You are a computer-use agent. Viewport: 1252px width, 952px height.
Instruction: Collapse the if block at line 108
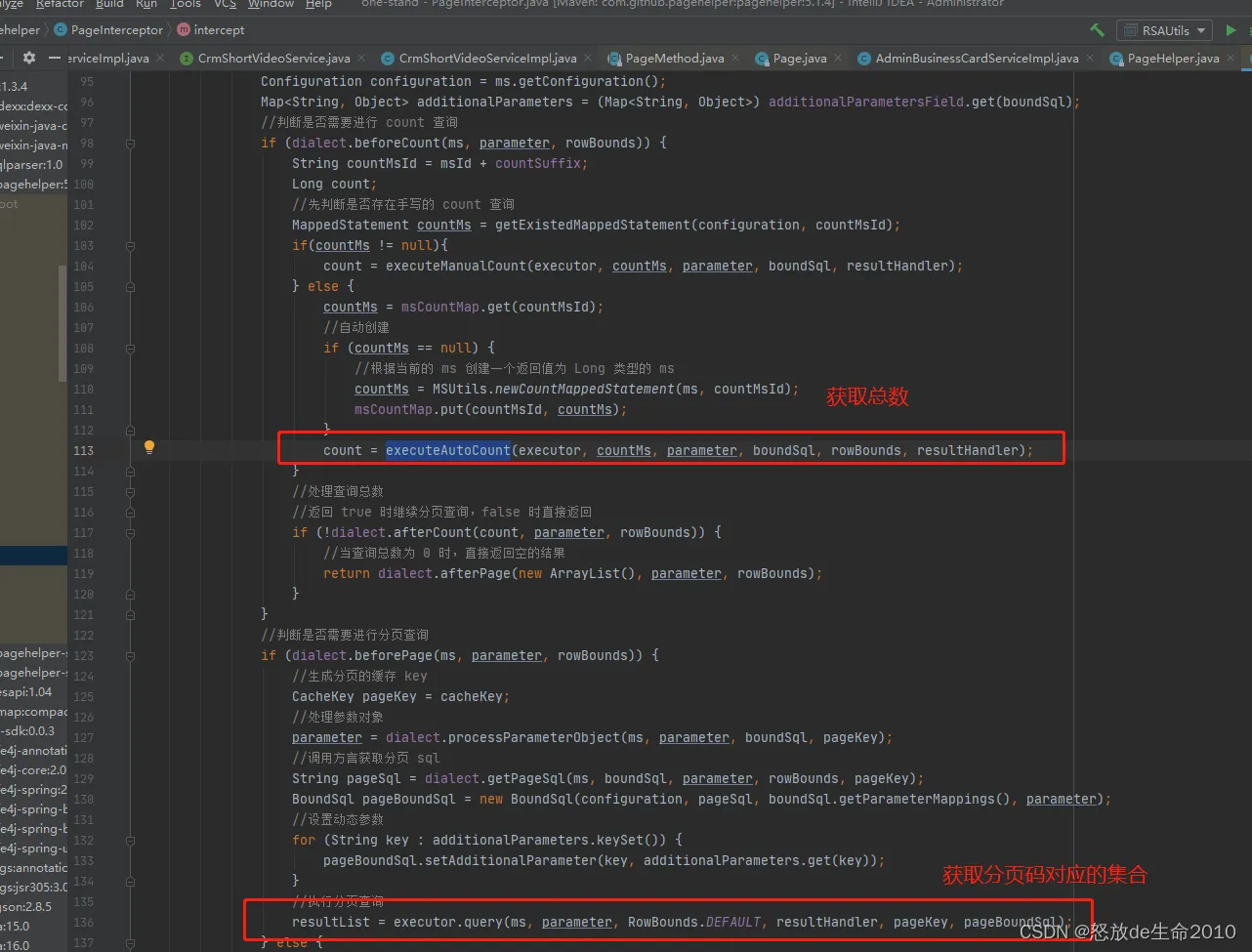click(130, 348)
